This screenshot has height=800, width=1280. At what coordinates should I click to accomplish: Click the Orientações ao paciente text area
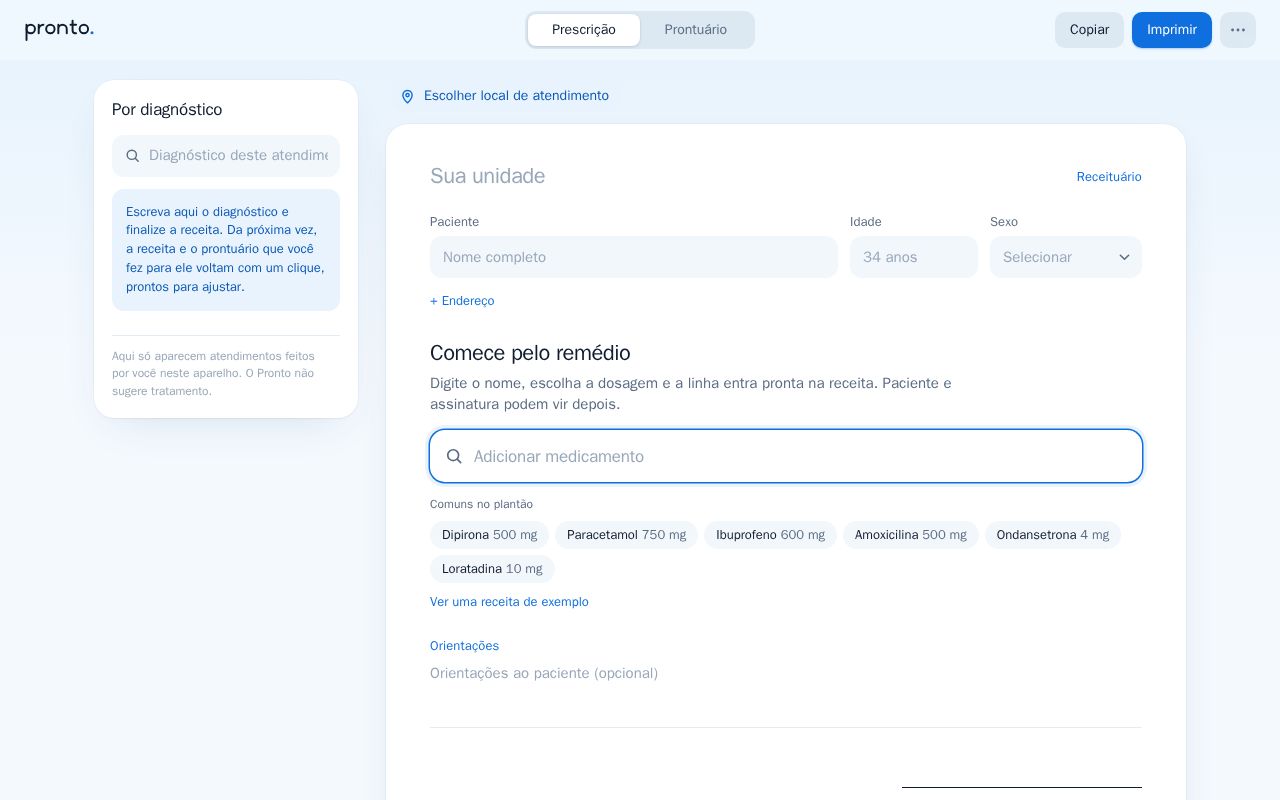point(786,674)
